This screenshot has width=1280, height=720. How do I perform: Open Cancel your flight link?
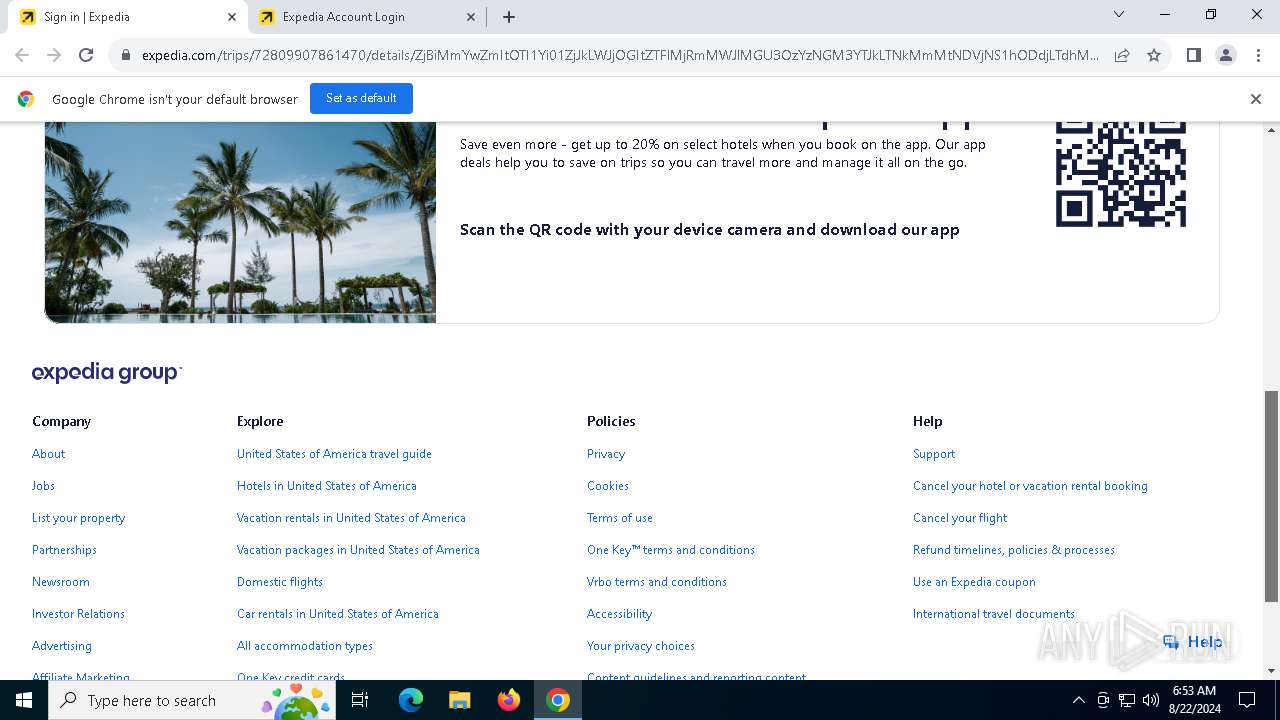(960, 518)
